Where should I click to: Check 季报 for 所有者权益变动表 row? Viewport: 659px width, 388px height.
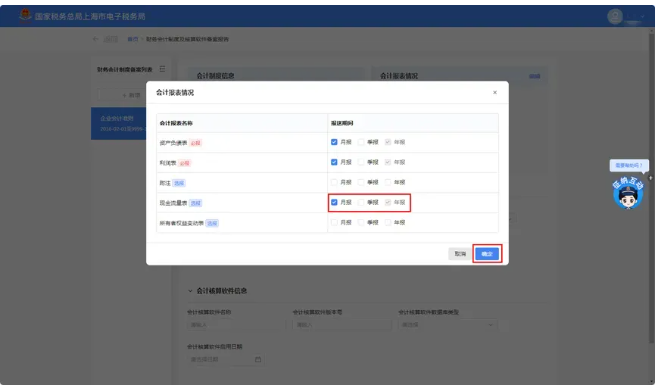361,222
